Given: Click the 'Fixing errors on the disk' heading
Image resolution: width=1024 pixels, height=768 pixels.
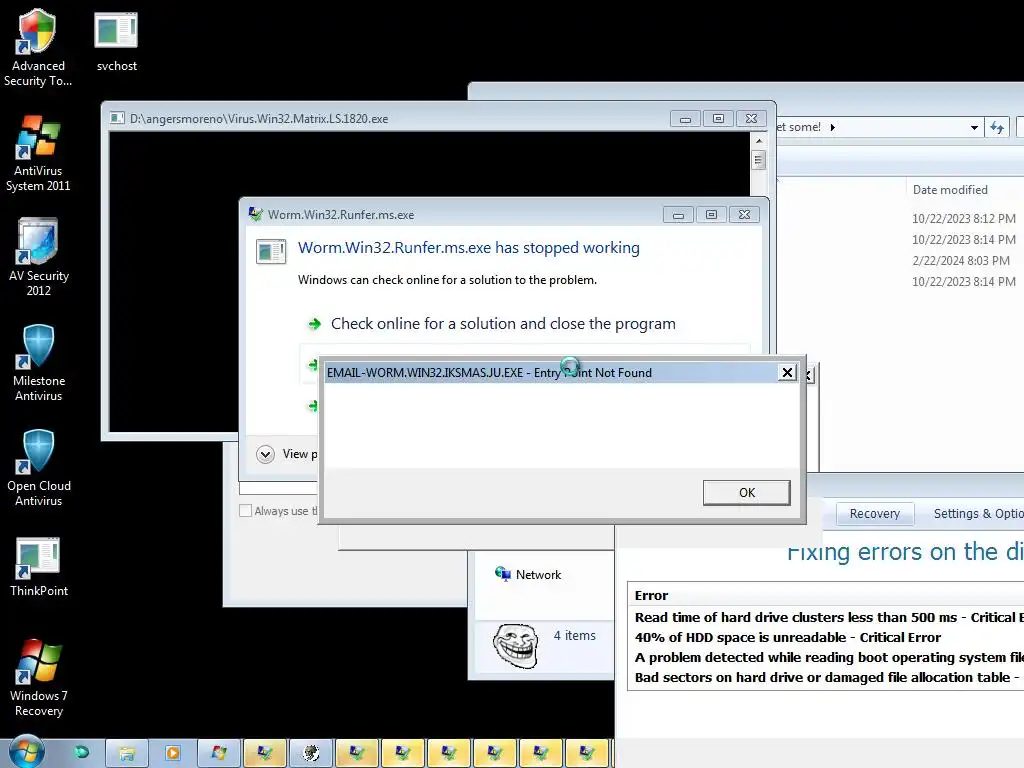Looking at the screenshot, I should (x=905, y=552).
